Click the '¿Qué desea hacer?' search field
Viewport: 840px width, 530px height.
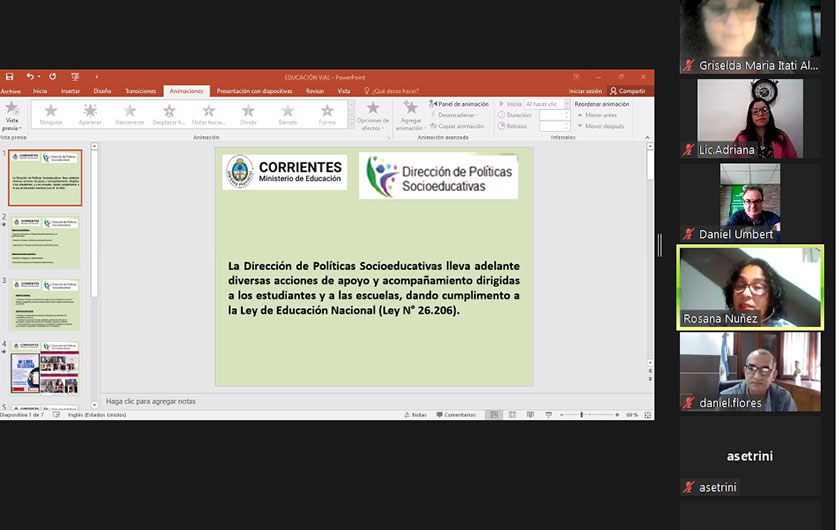point(392,91)
